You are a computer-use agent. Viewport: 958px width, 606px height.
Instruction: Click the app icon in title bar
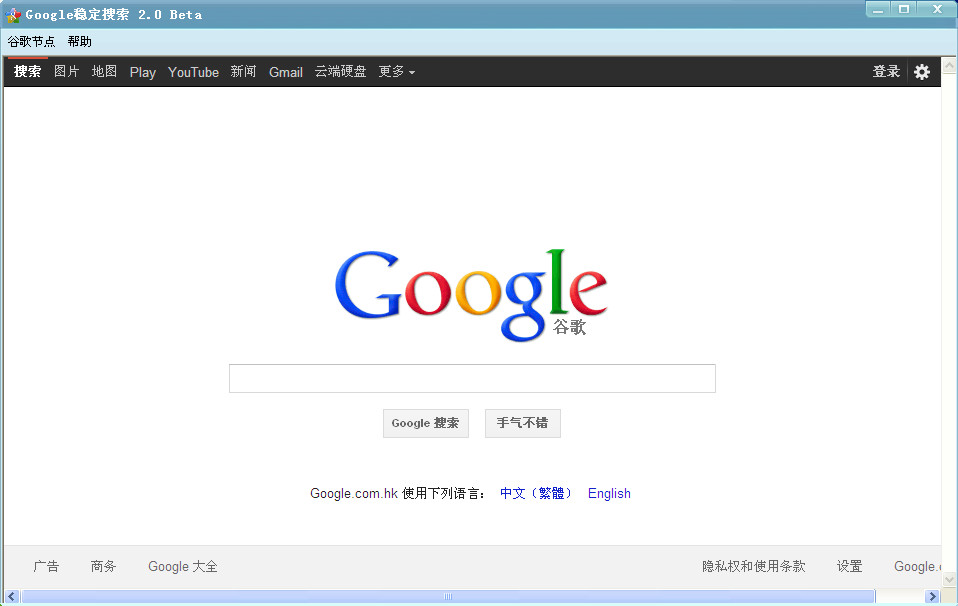tap(13, 15)
